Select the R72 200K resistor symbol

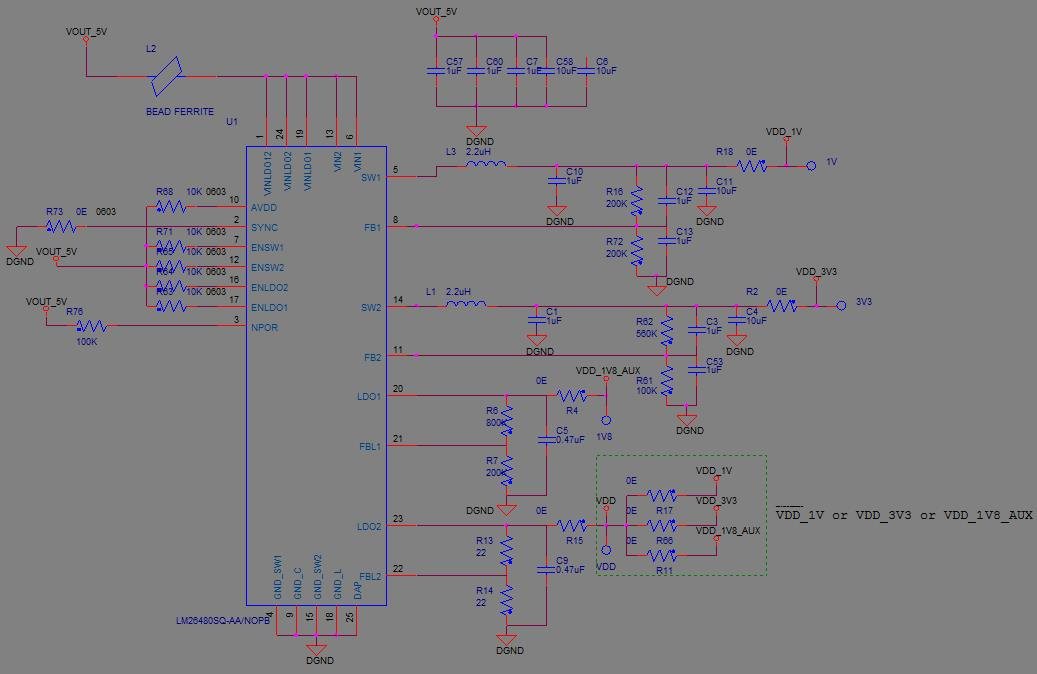[x=636, y=251]
